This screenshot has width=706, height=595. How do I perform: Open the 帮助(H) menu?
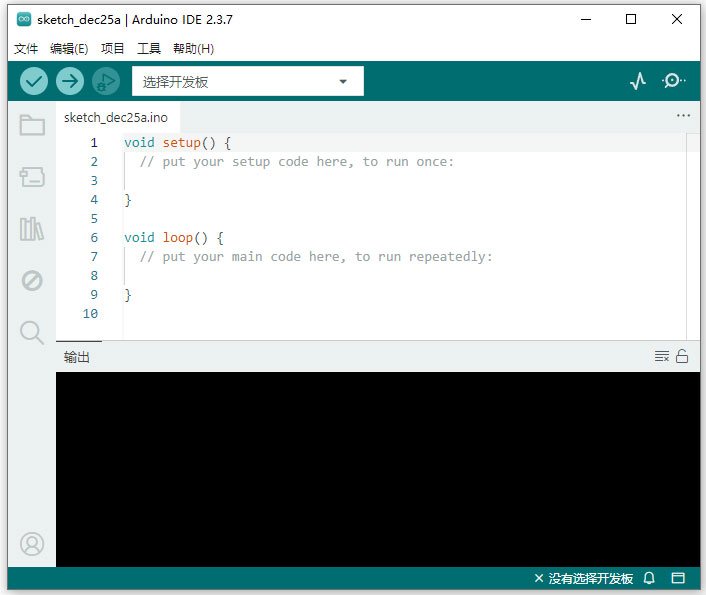coord(194,48)
